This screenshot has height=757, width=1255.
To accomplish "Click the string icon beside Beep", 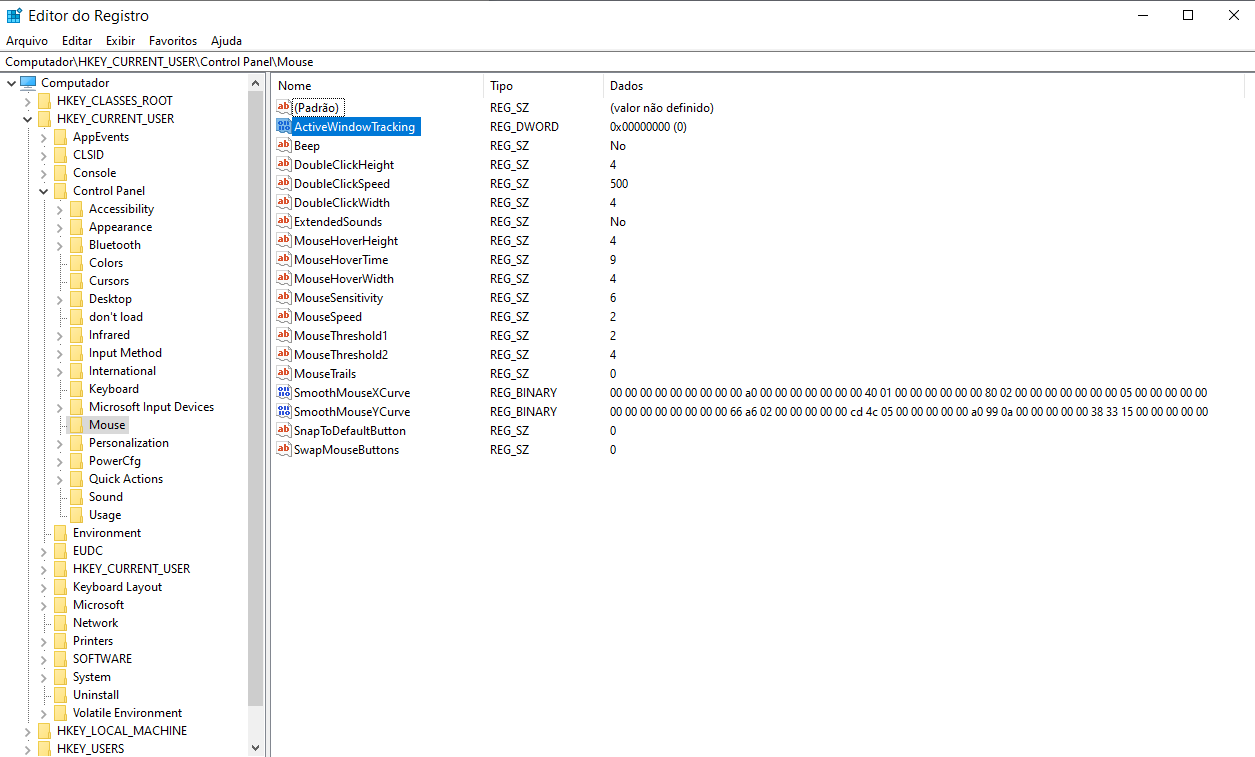I will [x=284, y=146].
